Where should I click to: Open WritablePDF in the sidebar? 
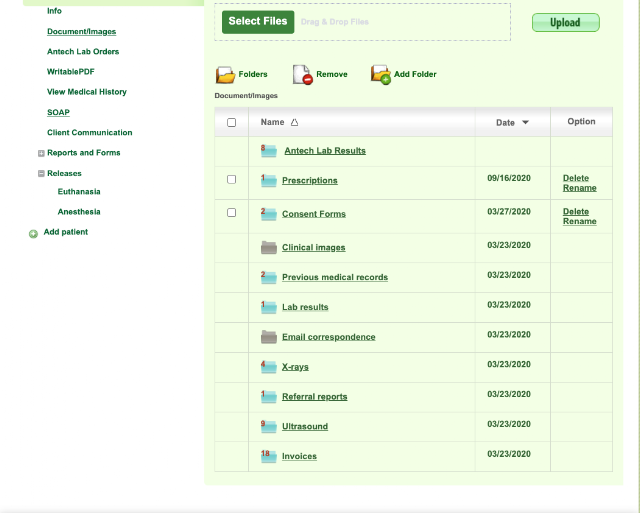pyautogui.click(x=71, y=72)
